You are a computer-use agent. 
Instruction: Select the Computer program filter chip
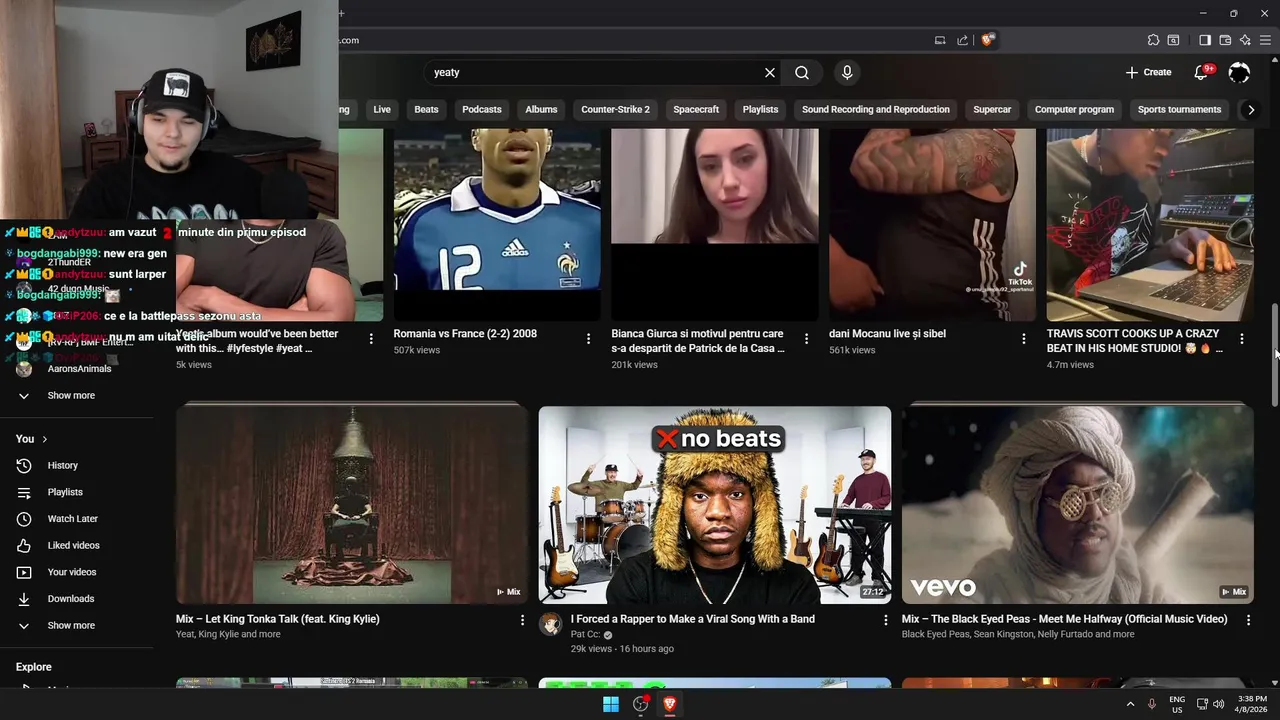pyautogui.click(x=1074, y=110)
